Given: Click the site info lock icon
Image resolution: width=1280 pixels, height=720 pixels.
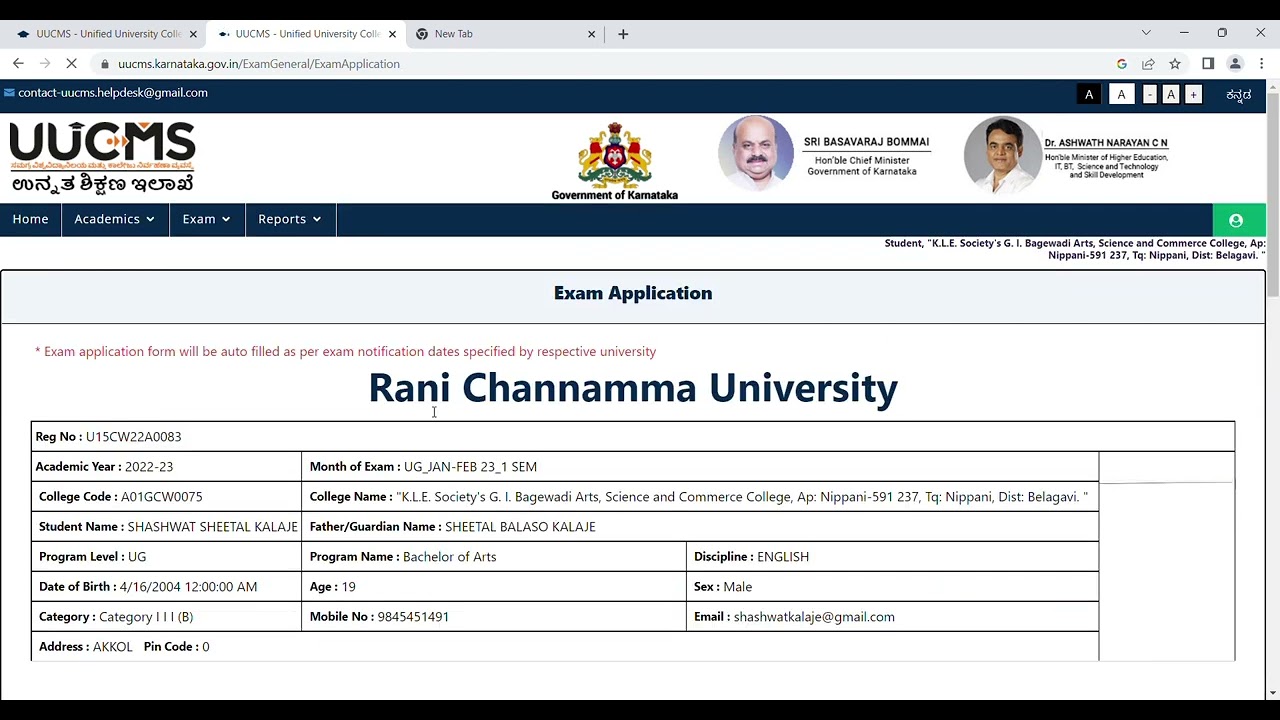Looking at the screenshot, I should (x=104, y=64).
